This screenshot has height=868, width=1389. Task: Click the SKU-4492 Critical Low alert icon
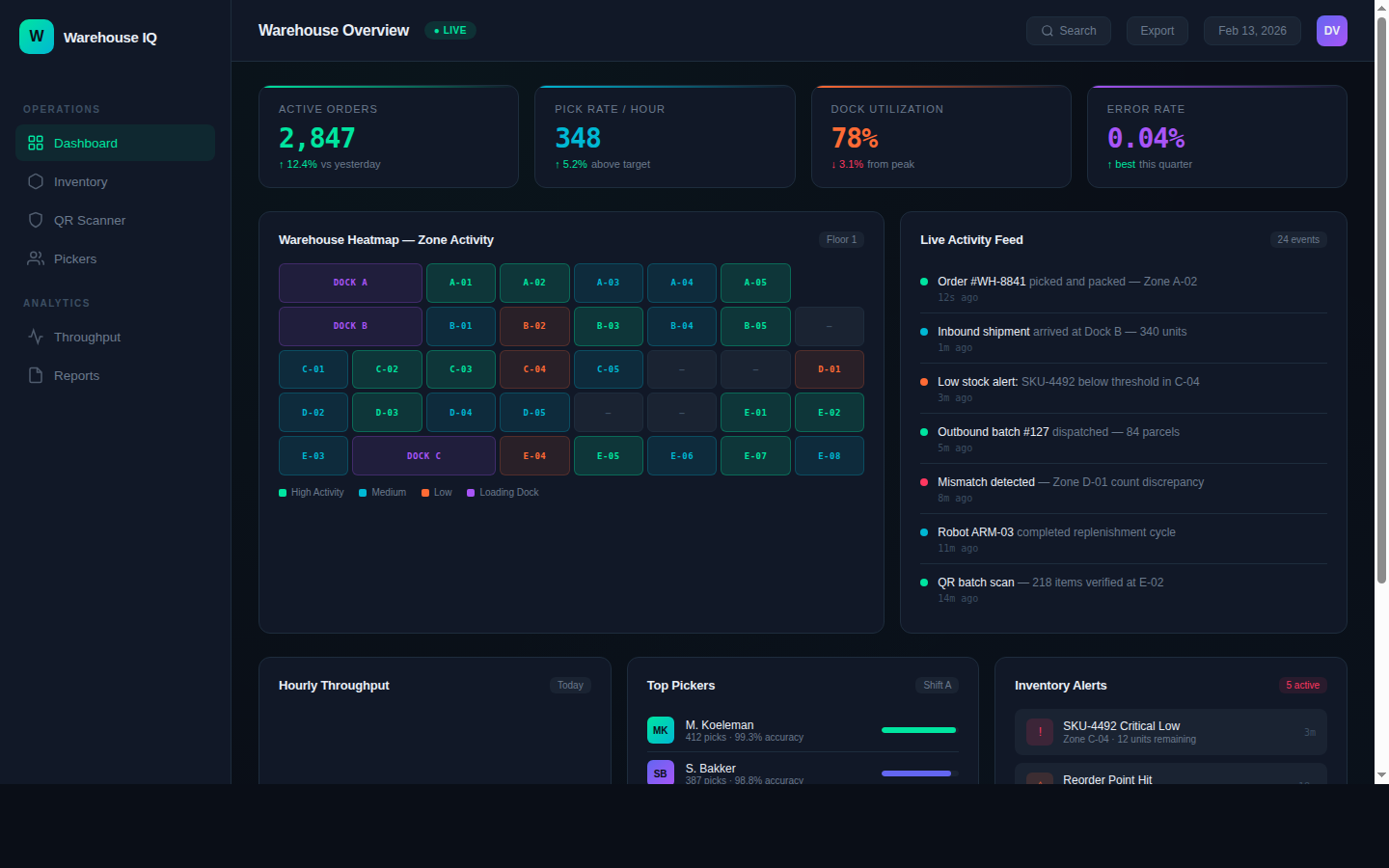coord(1040,732)
